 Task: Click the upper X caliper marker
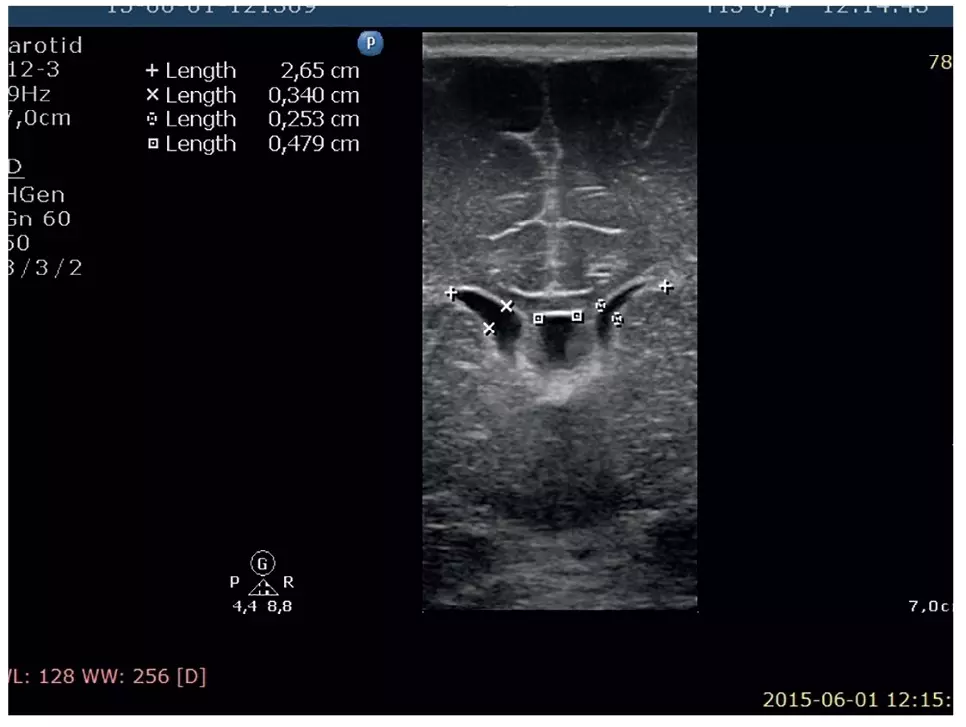point(507,306)
